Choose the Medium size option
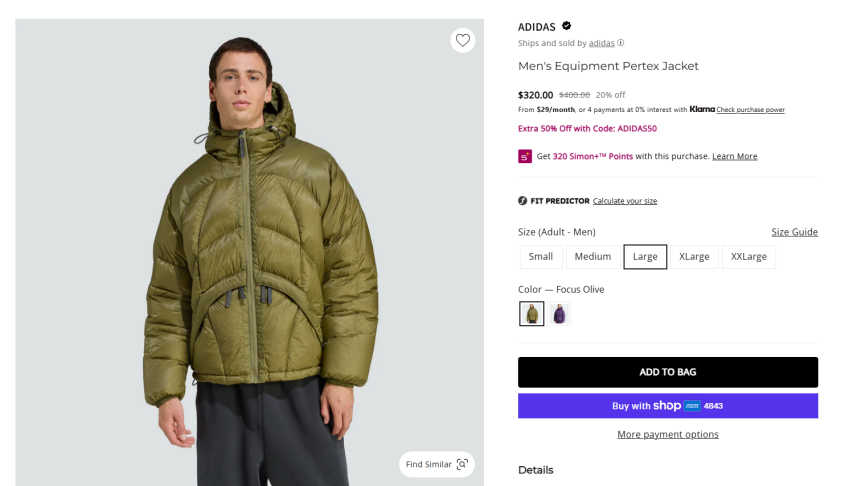 point(593,257)
